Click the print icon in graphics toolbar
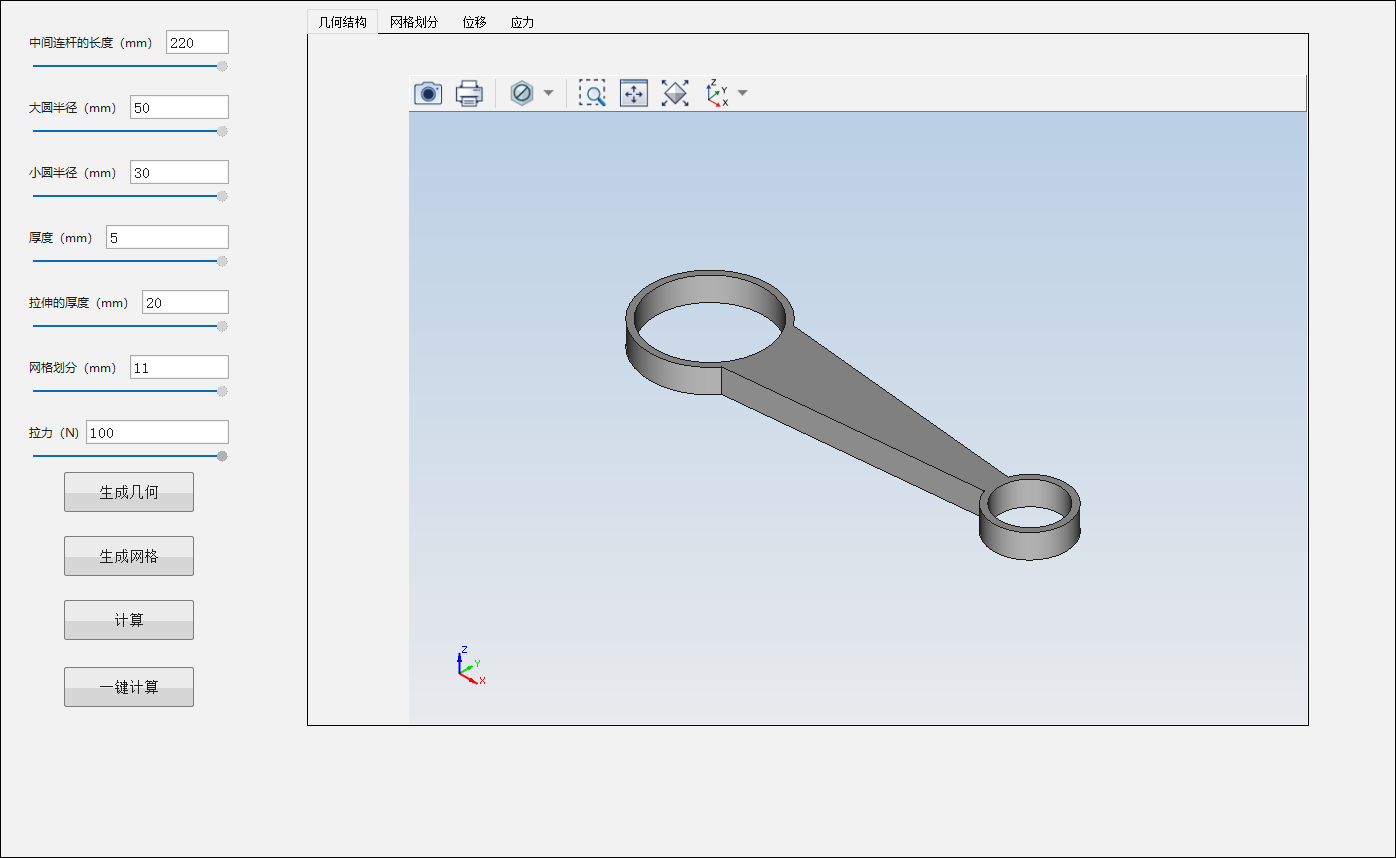The width and height of the screenshot is (1396, 858). coord(469,93)
